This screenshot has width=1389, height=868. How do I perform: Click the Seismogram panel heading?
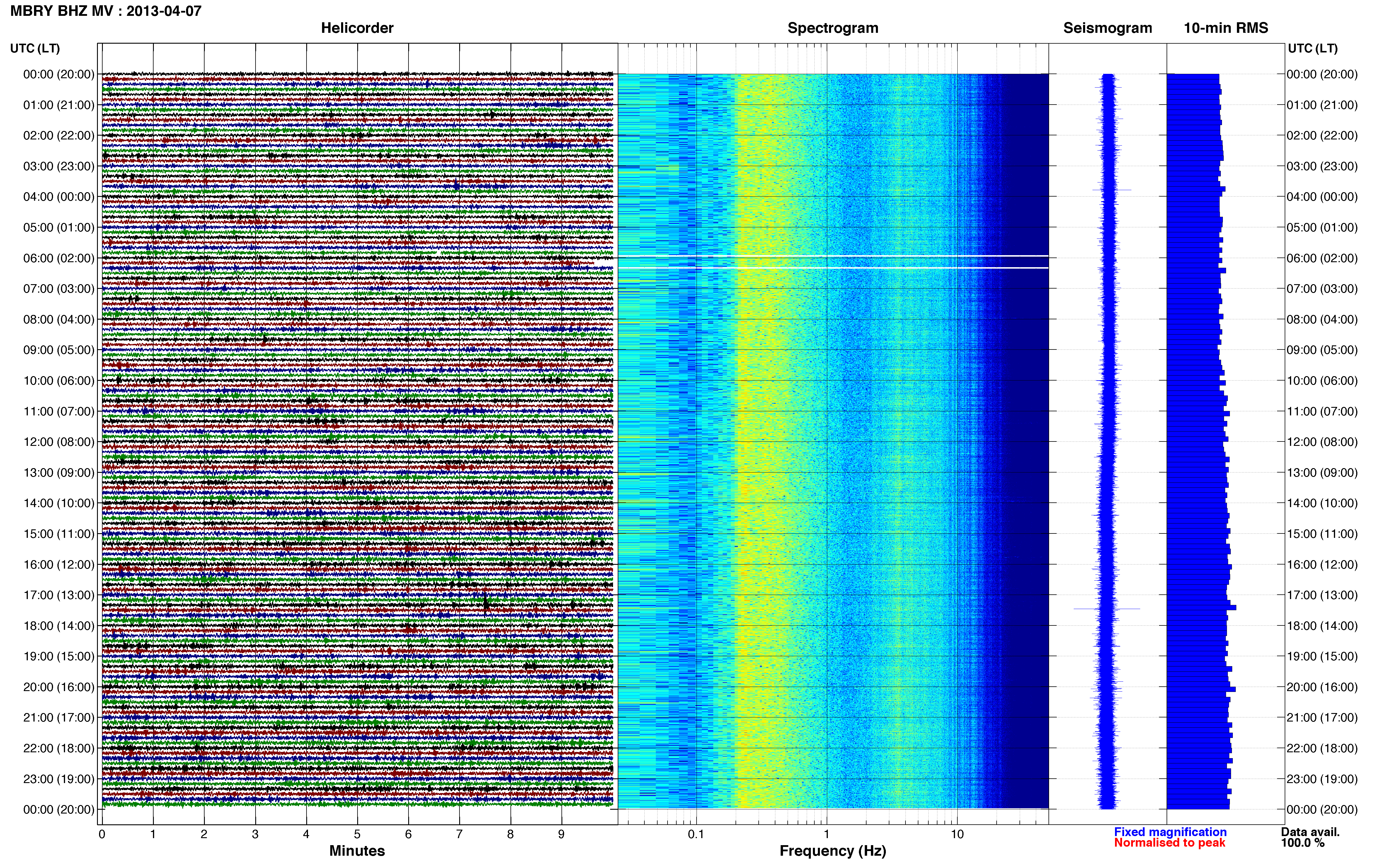click(x=1108, y=28)
